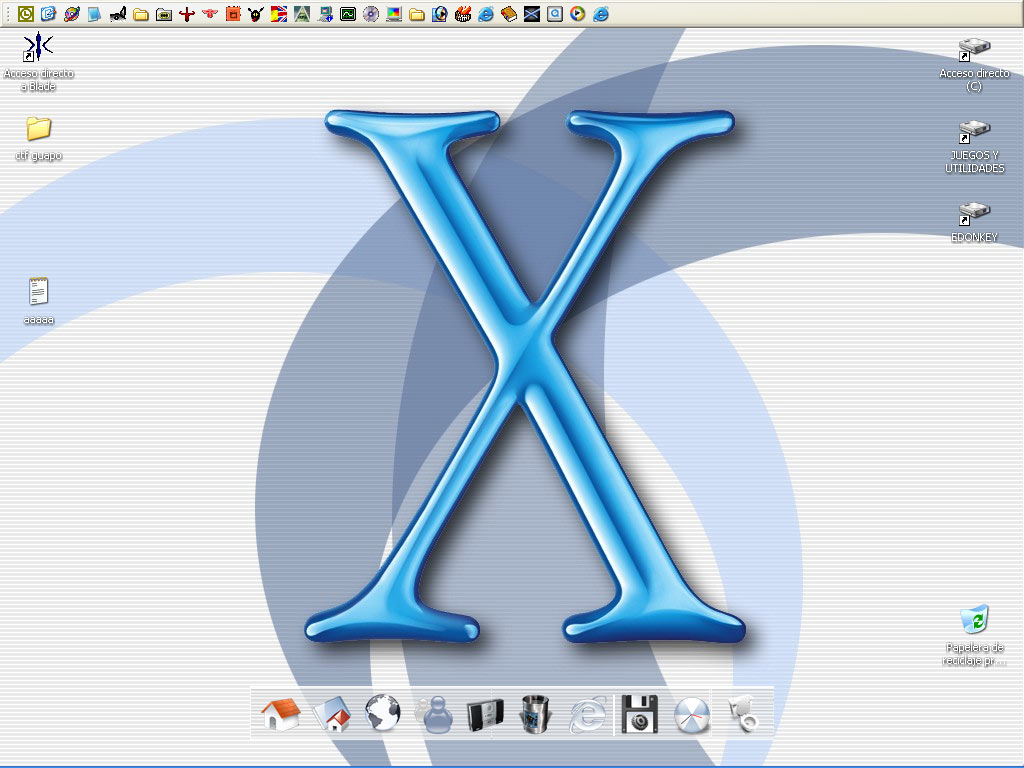Click the globe icon in the dock
1024x768 pixels.
click(x=383, y=714)
